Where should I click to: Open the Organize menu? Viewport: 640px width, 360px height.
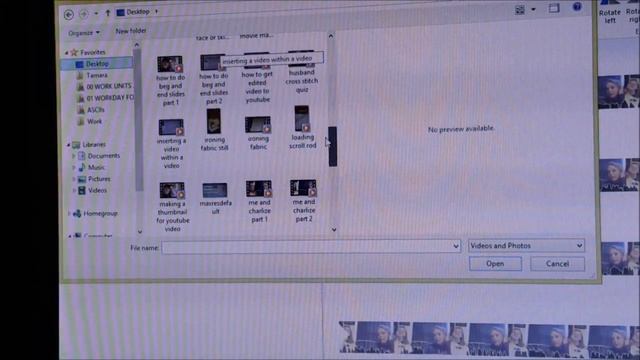[x=84, y=33]
